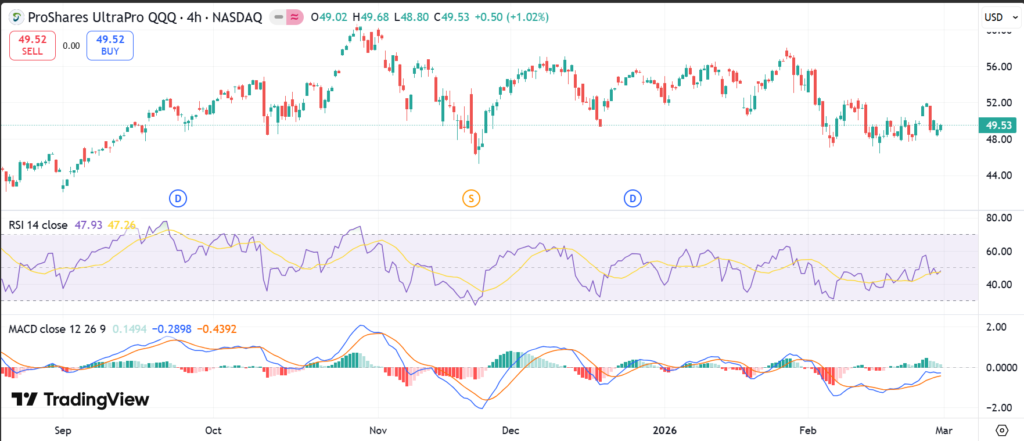The width and height of the screenshot is (1024, 441).
Task: Open chart settings gear in bottom-right corner
Action: 1003,428
